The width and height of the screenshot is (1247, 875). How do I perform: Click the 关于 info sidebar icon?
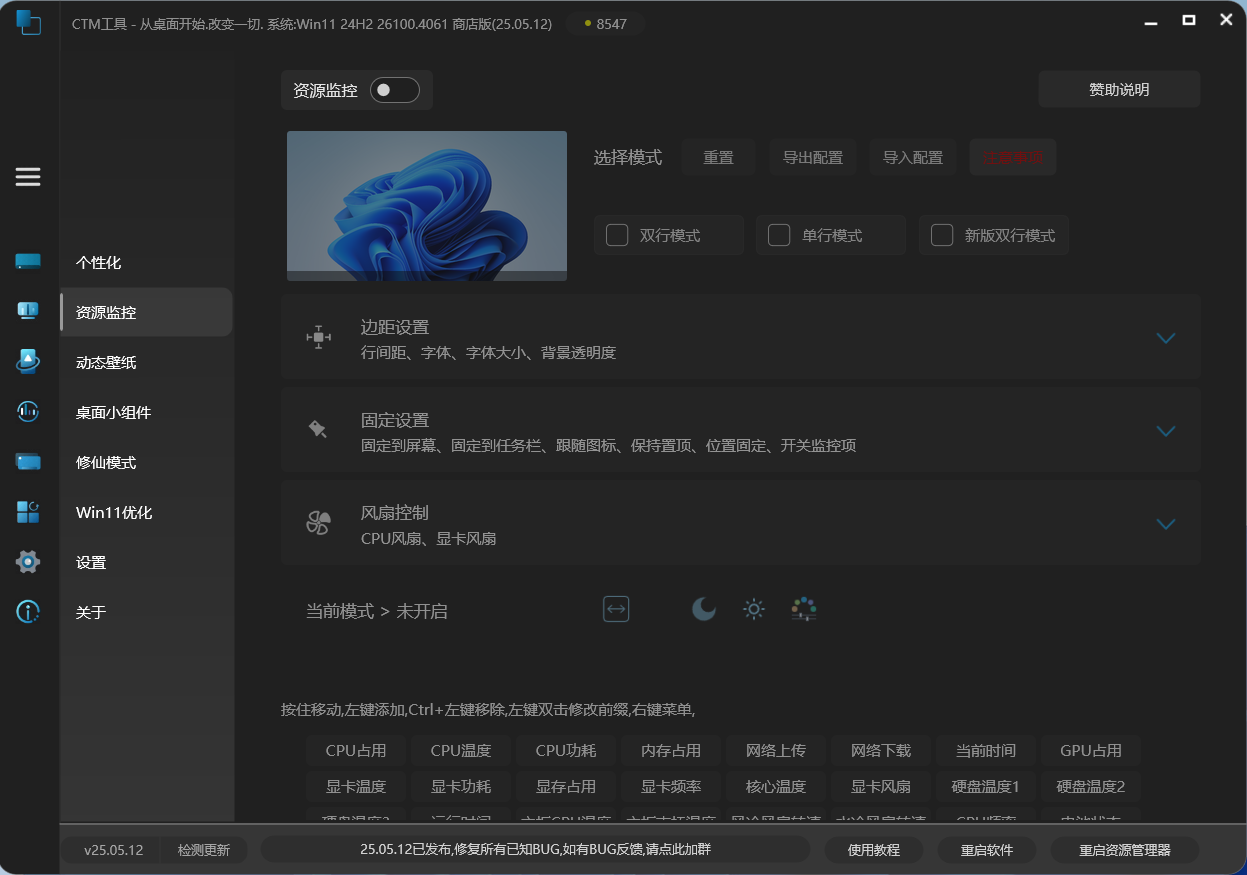coord(28,611)
